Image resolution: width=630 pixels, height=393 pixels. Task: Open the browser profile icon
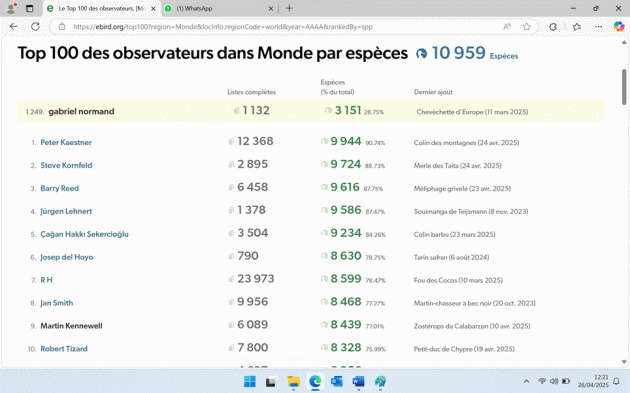point(11,8)
